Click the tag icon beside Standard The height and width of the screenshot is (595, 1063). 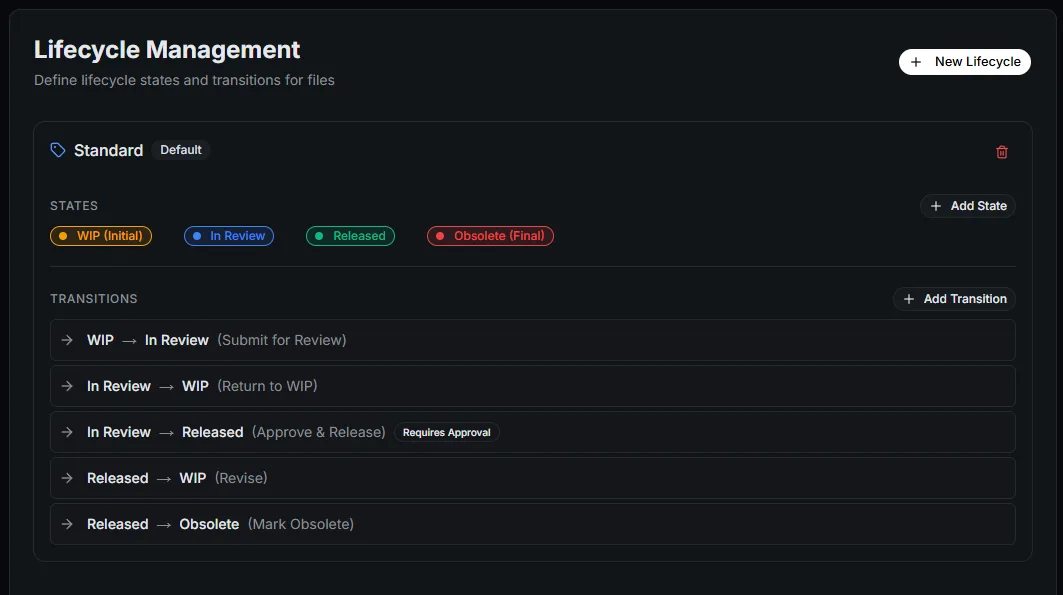[58, 149]
